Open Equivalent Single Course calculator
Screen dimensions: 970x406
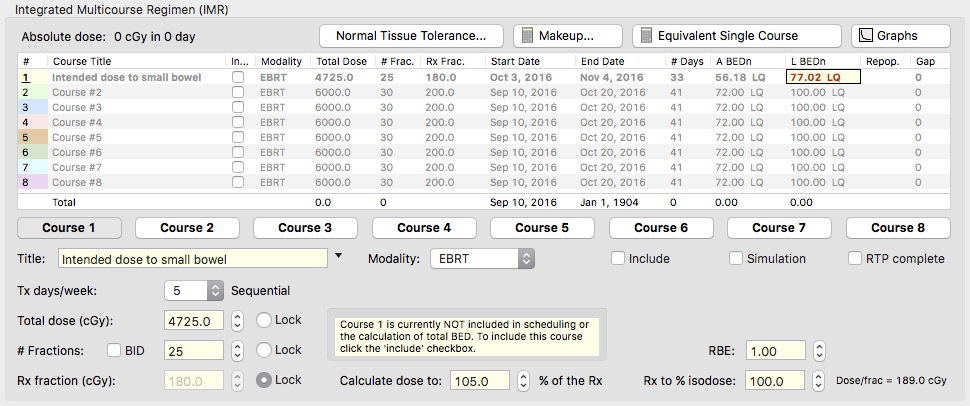(x=735, y=36)
